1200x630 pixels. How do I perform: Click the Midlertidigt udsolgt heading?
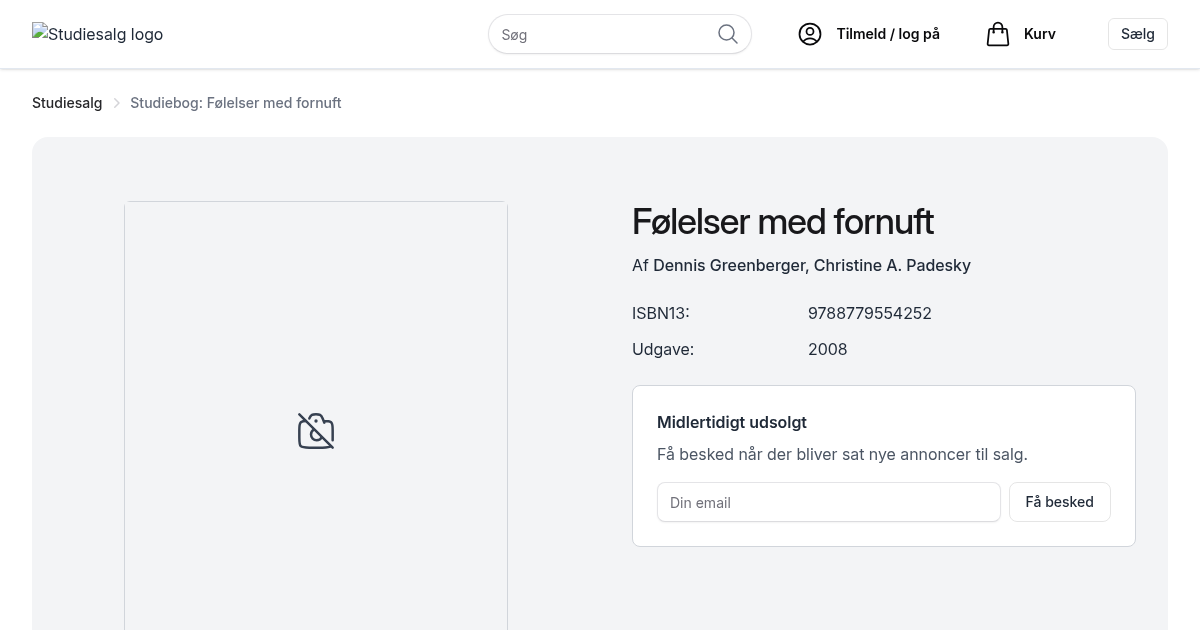tap(731, 422)
